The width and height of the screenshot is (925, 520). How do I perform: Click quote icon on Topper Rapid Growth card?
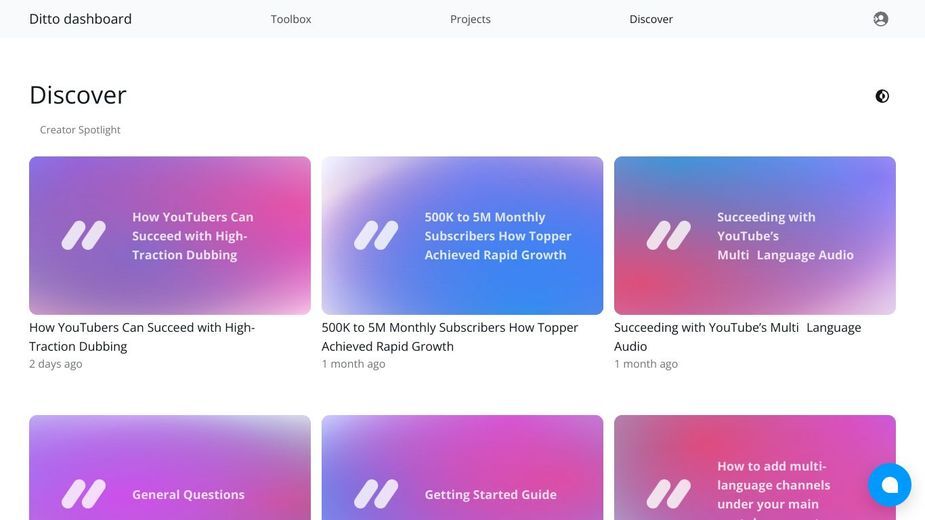[x=376, y=236]
